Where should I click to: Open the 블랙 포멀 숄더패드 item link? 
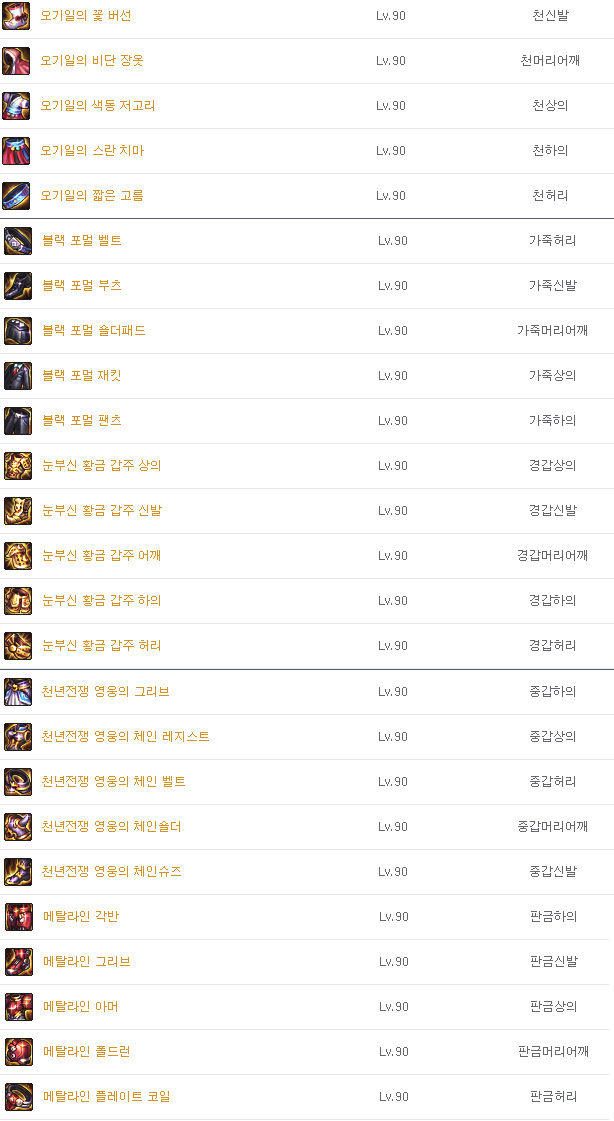coord(94,331)
